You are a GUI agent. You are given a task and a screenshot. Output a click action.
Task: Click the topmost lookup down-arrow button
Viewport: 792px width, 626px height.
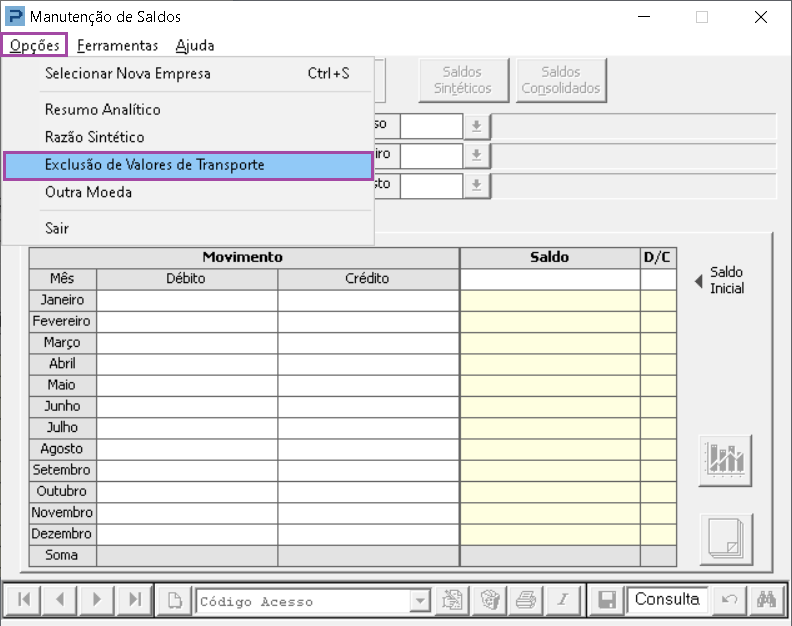pyautogui.click(x=477, y=126)
